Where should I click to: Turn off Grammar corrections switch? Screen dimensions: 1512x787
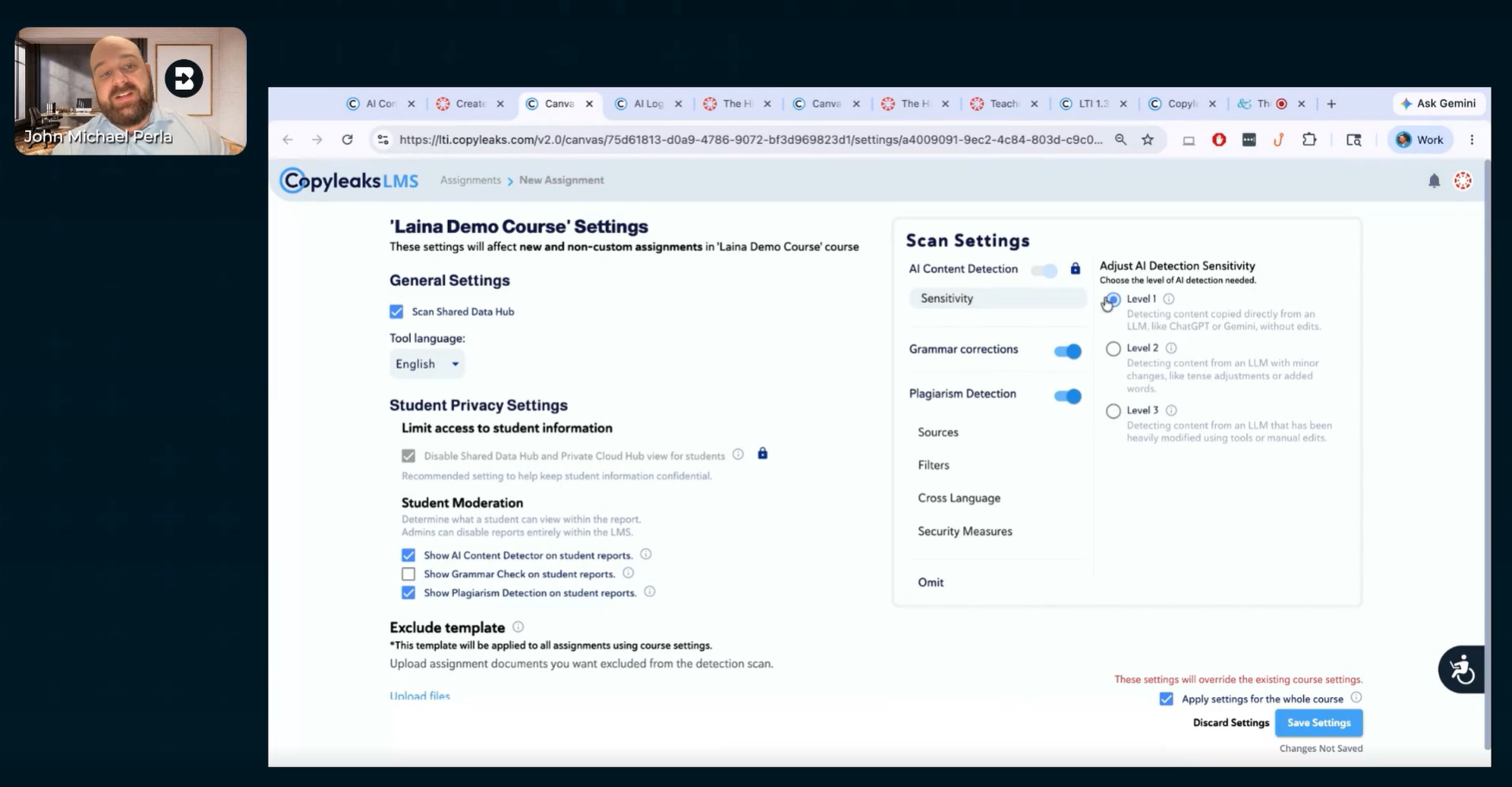click(1068, 351)
